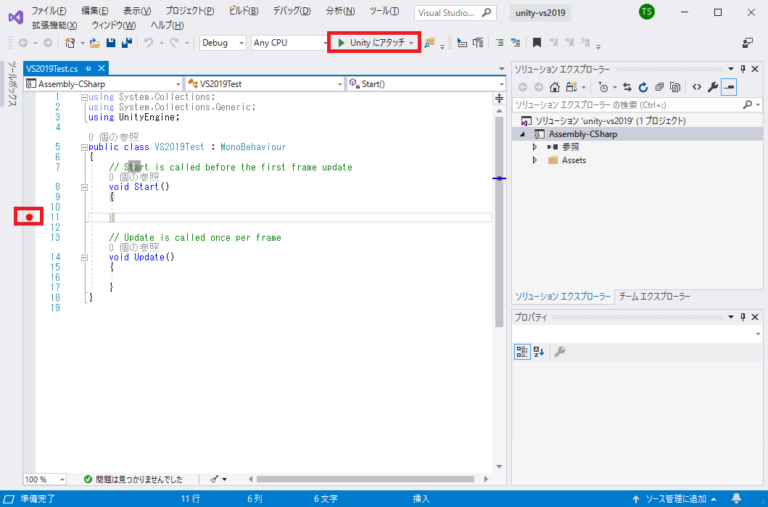Collapse the Assembly-CSharp project node
The width and height of the screenshot is (768, 507).
tap(522, 134)
